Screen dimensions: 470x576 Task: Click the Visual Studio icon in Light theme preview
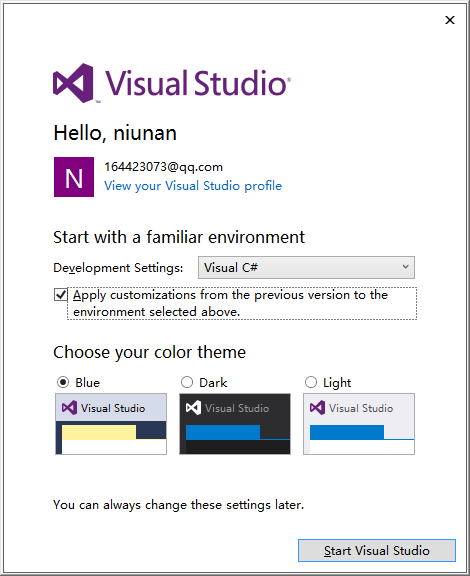pyautogui.click(x=317, y=408)
